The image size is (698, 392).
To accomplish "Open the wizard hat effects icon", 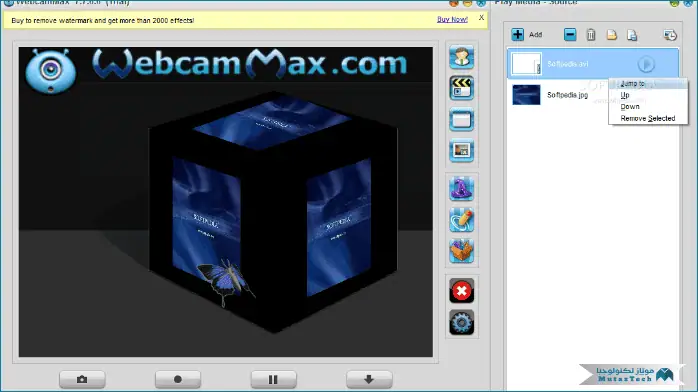I will (462, 189).
